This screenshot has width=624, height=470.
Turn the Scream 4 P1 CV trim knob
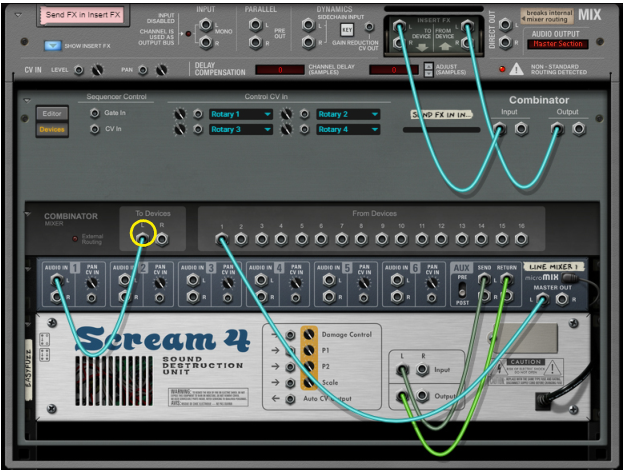[309, 351]
